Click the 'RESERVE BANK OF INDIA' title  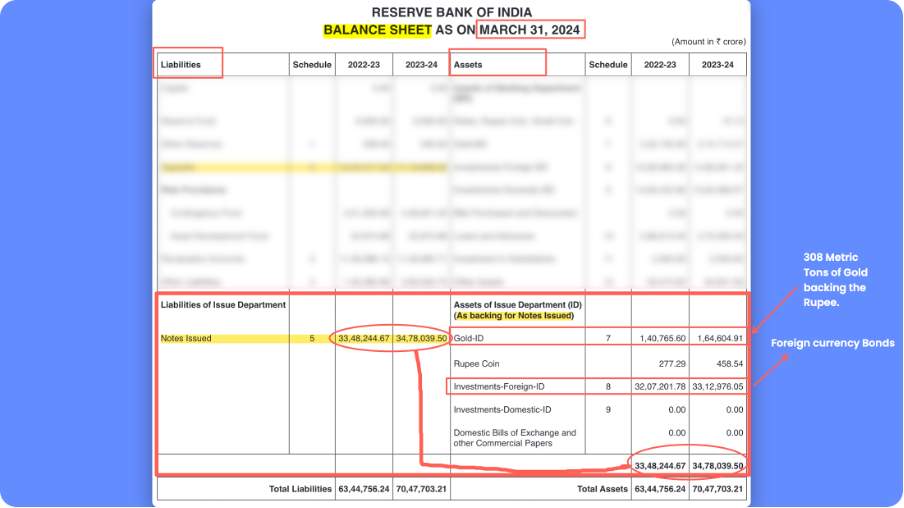point(451,12)
